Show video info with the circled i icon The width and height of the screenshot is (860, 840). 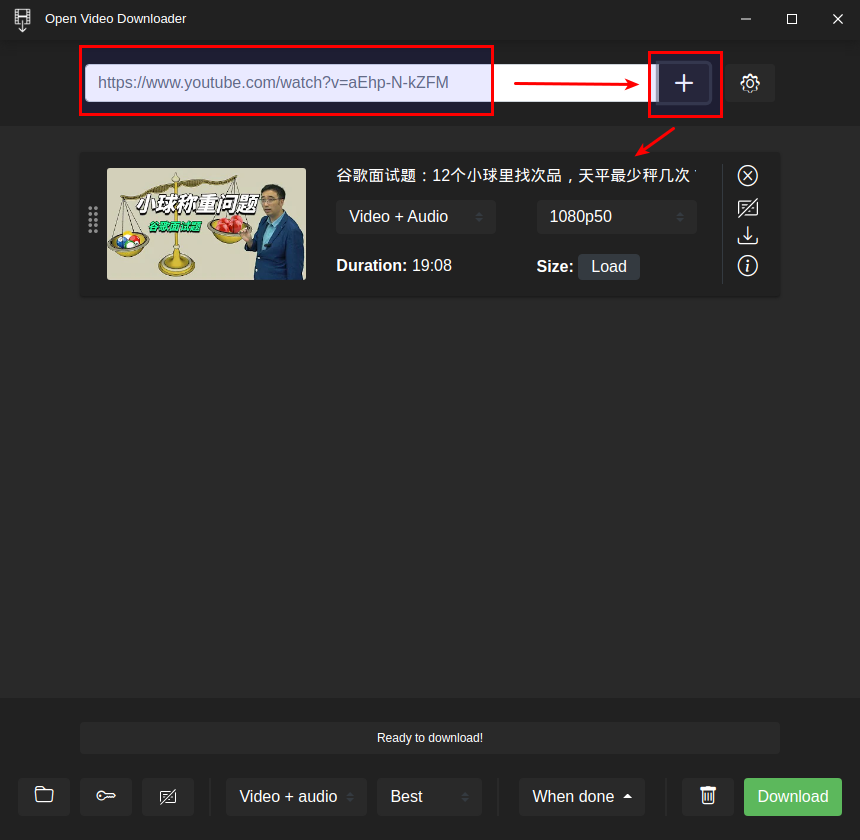click(x=748, y=266)
